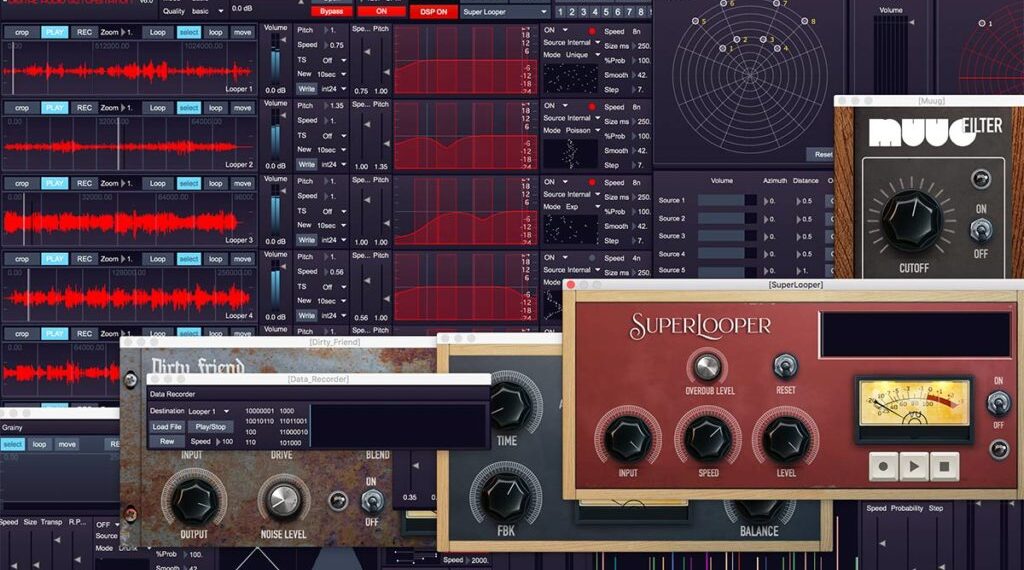Click the FBK knob on the delay plugin
Image resolution: width=1024 pixels, height=570 pixels.
tap(506, 493)
